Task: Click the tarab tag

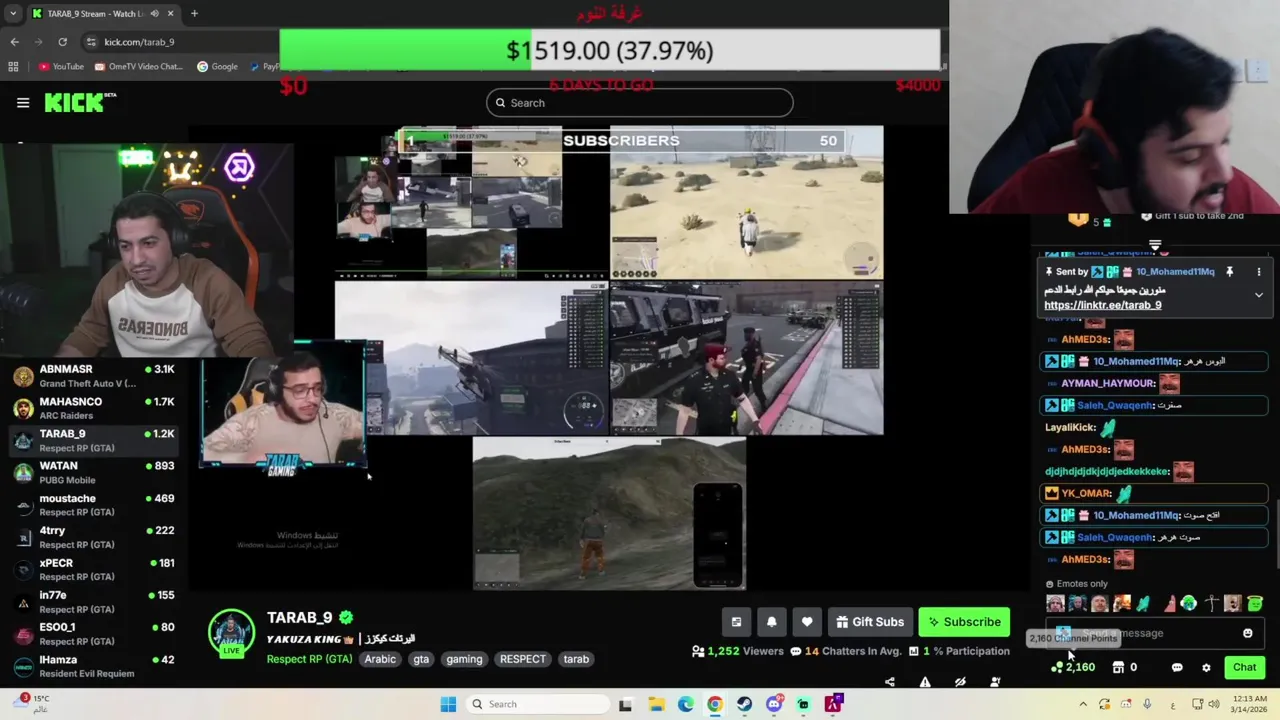Action: point(576,659)
